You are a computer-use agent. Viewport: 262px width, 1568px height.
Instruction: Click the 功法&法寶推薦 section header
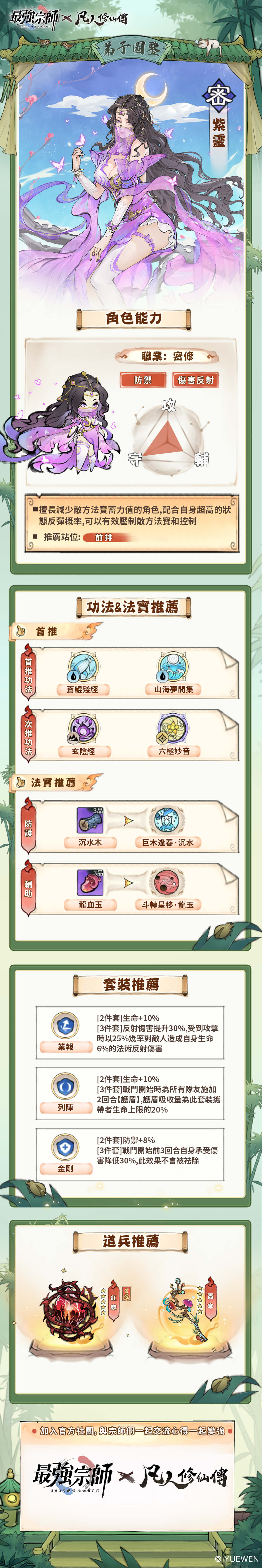132,607
